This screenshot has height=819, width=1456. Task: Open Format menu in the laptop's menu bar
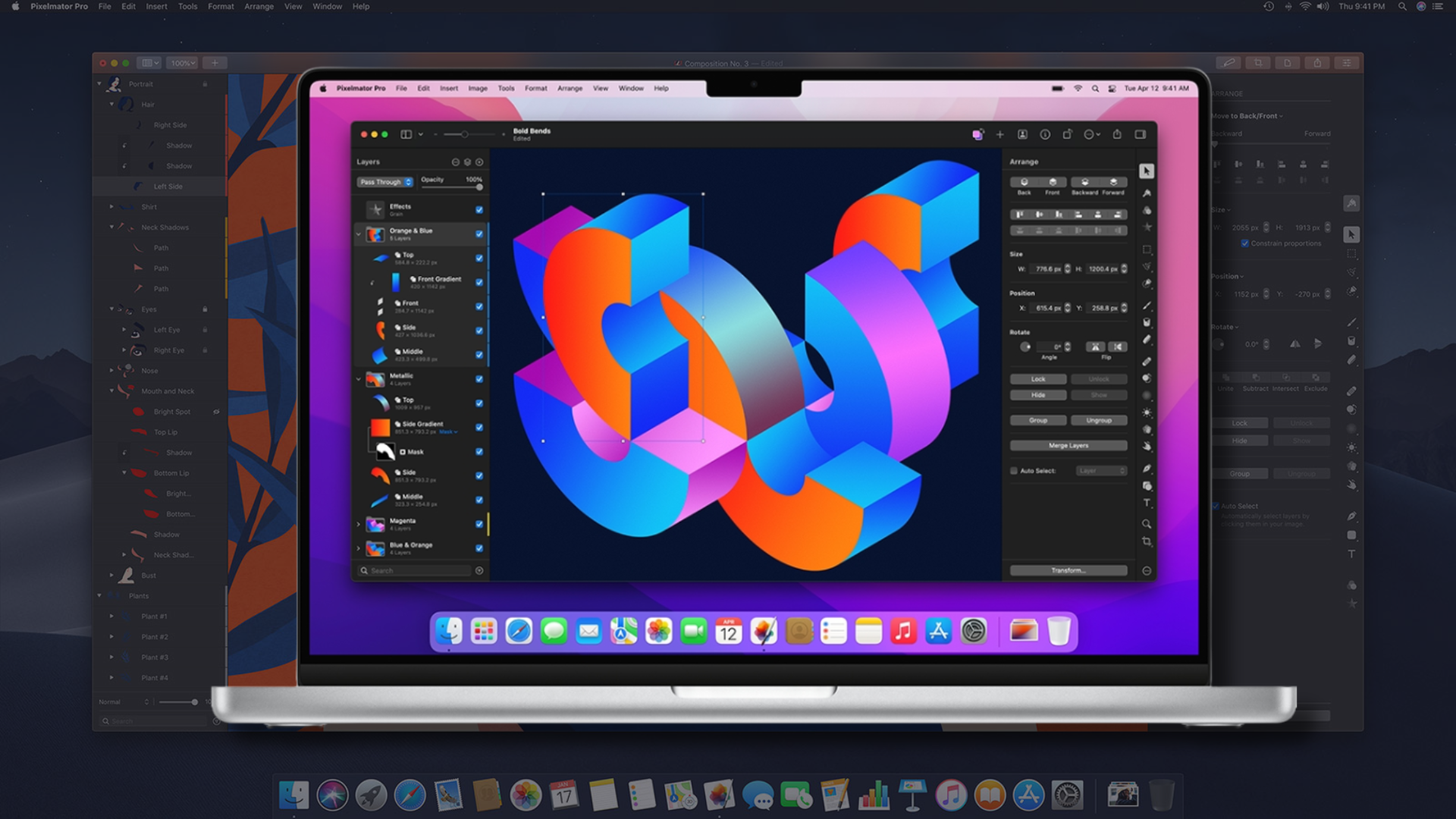(535, 88)
